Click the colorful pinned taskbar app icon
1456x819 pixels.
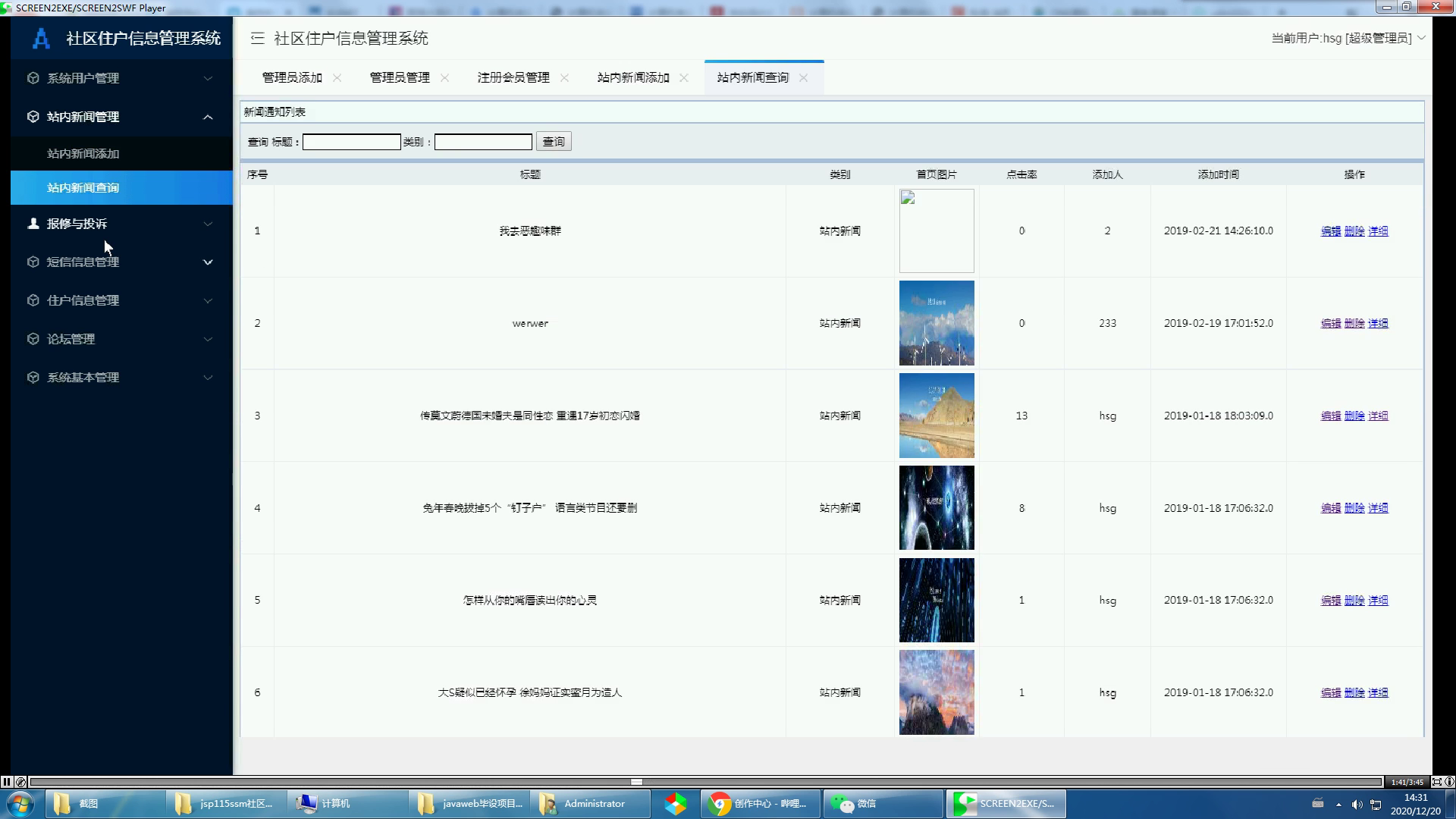point(676,804)
